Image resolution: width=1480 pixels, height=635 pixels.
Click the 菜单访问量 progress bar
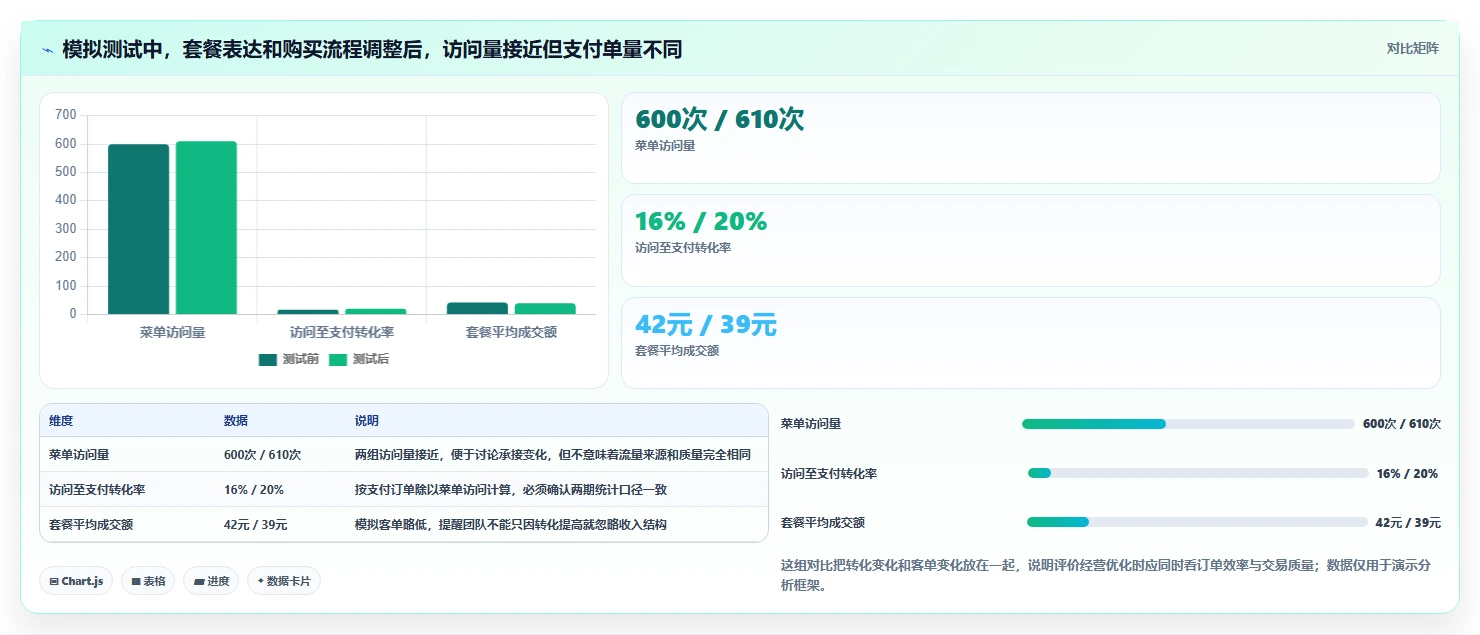[x=1188, y=424]
